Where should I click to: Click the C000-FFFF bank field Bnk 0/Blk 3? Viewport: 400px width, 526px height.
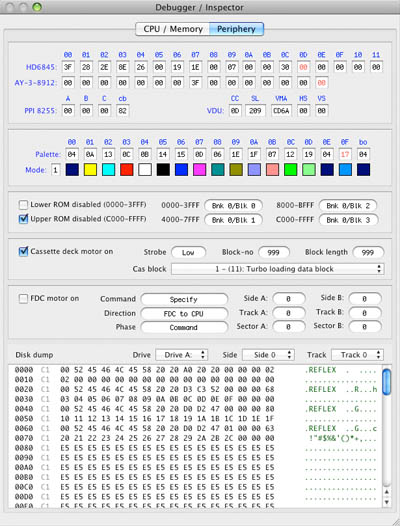[x=348, y=220]
